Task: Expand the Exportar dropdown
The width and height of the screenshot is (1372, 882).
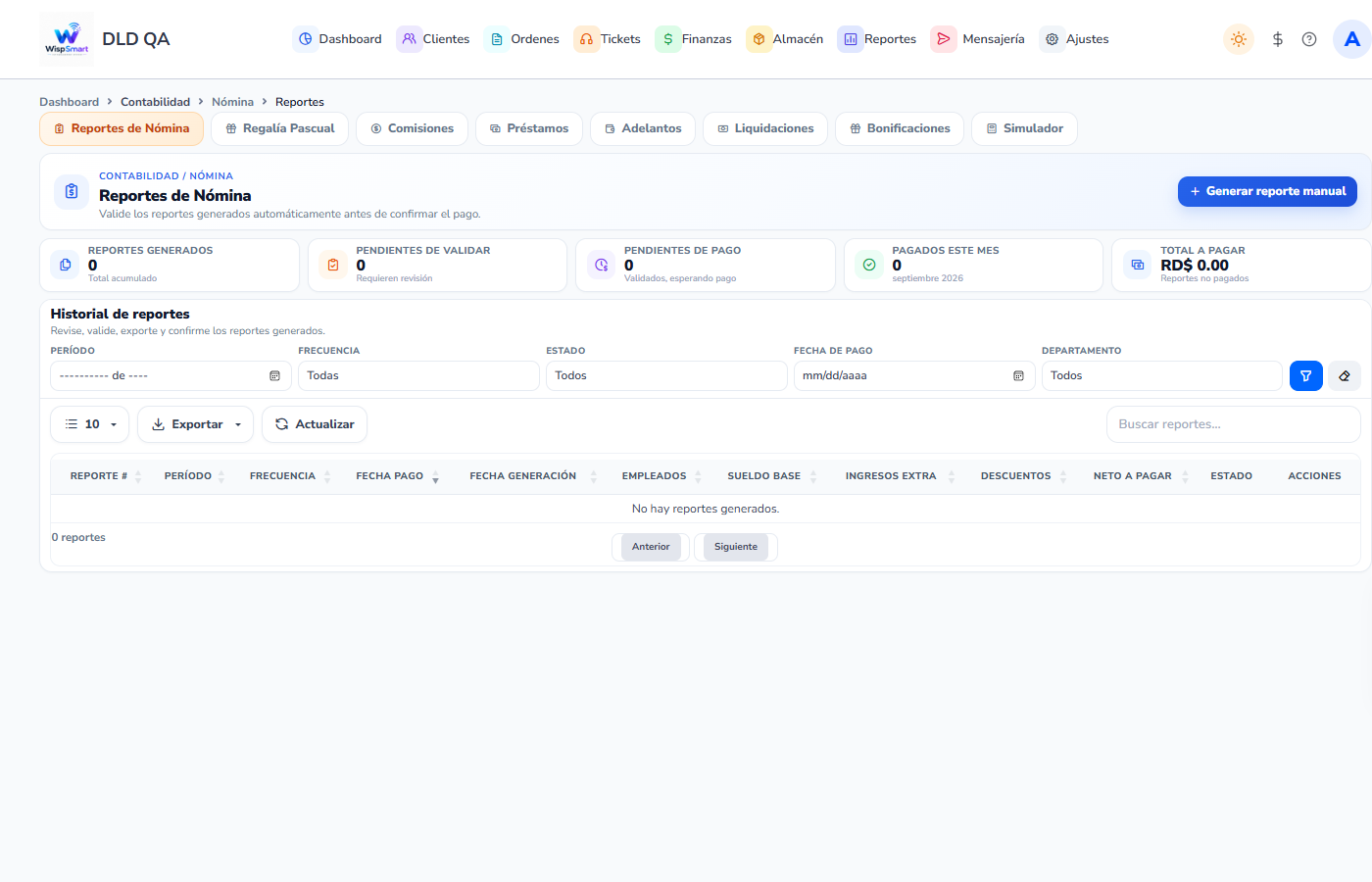Action: pyautogui.click(x=196, y=424)
